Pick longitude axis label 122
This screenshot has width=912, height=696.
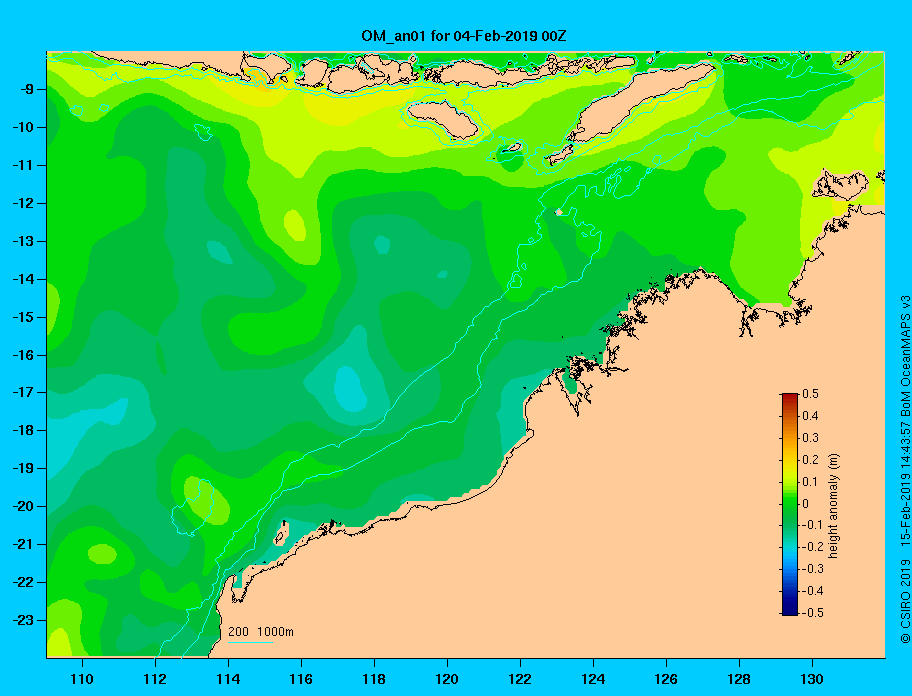pos(520,679)
